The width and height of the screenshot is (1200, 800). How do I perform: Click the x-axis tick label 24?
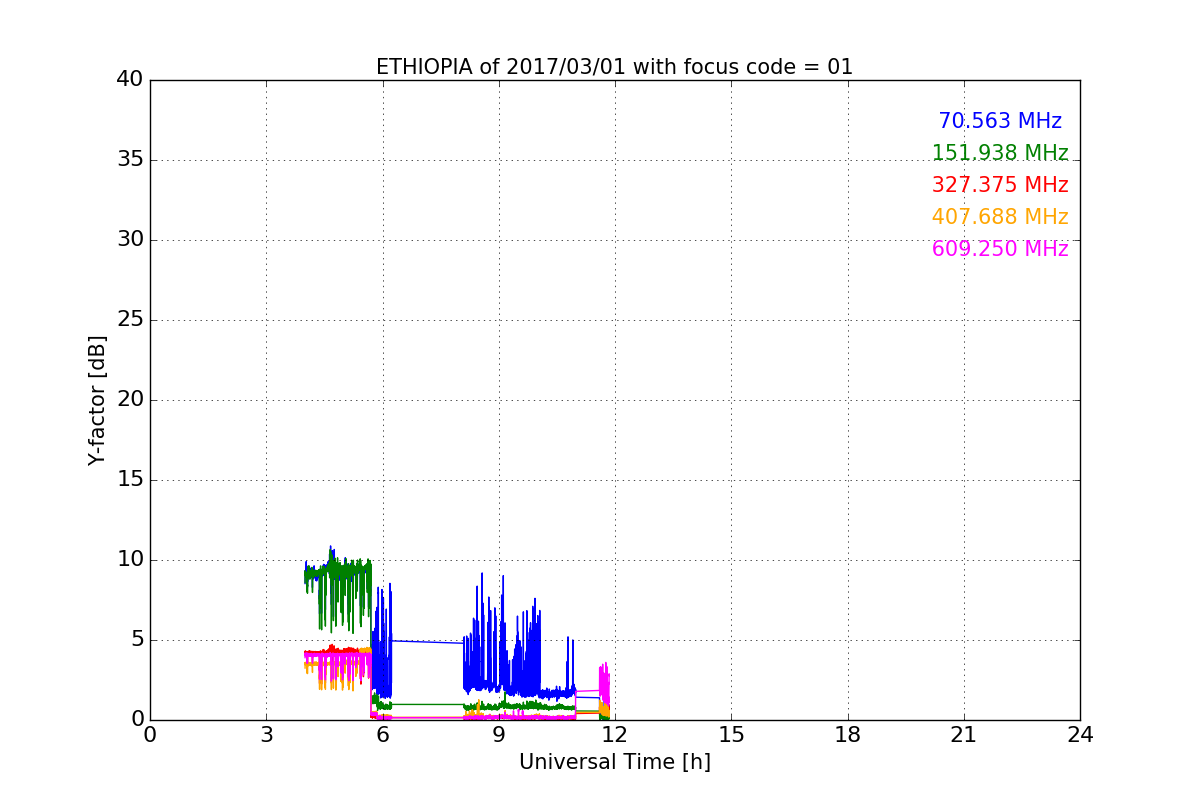pyautogui.click(x=1080, y=734)
